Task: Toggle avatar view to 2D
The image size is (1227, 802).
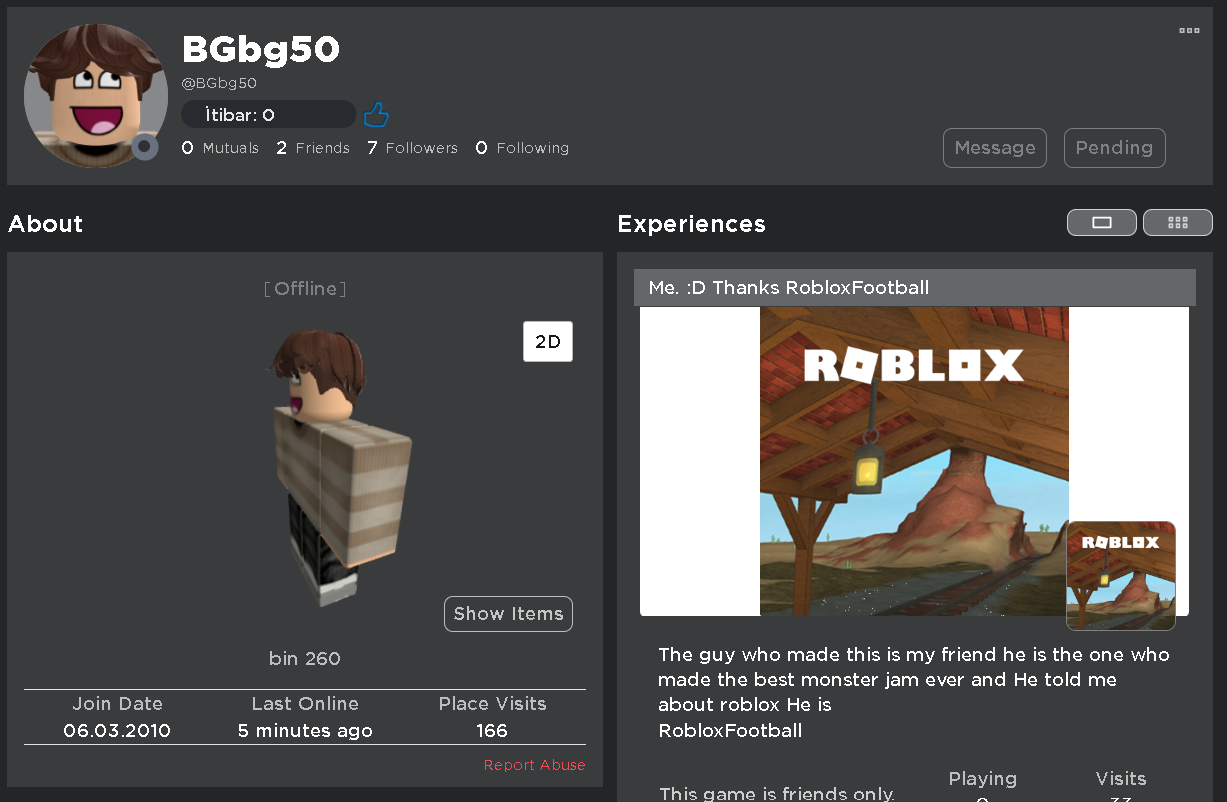Action: tap(548, 342)
